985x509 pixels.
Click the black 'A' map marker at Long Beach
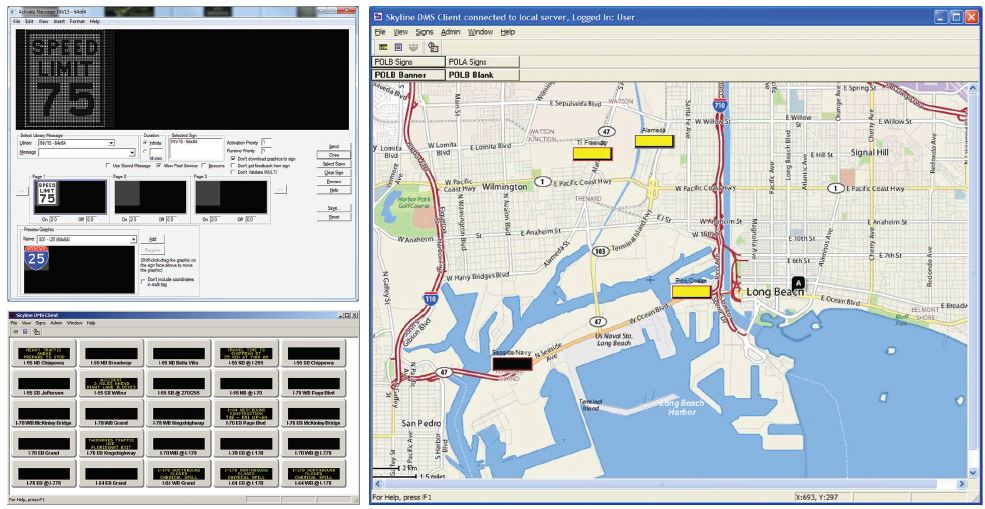798,283
